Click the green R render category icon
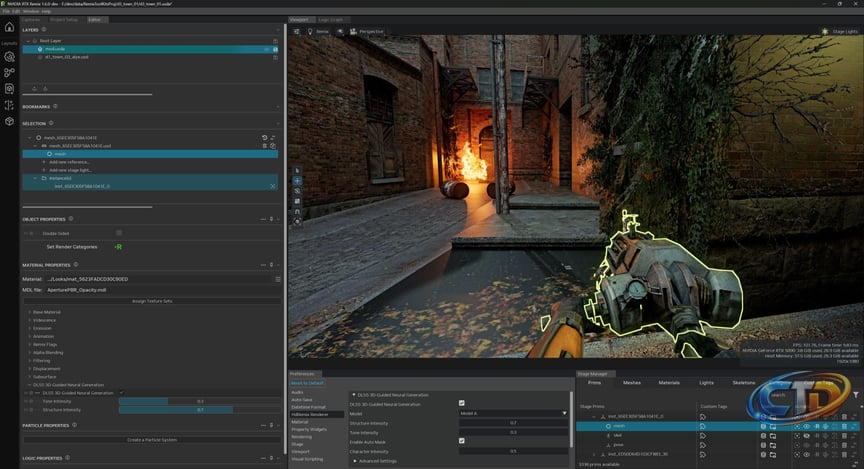This screenshot has width=864, height=469. [x=118, y=247]
